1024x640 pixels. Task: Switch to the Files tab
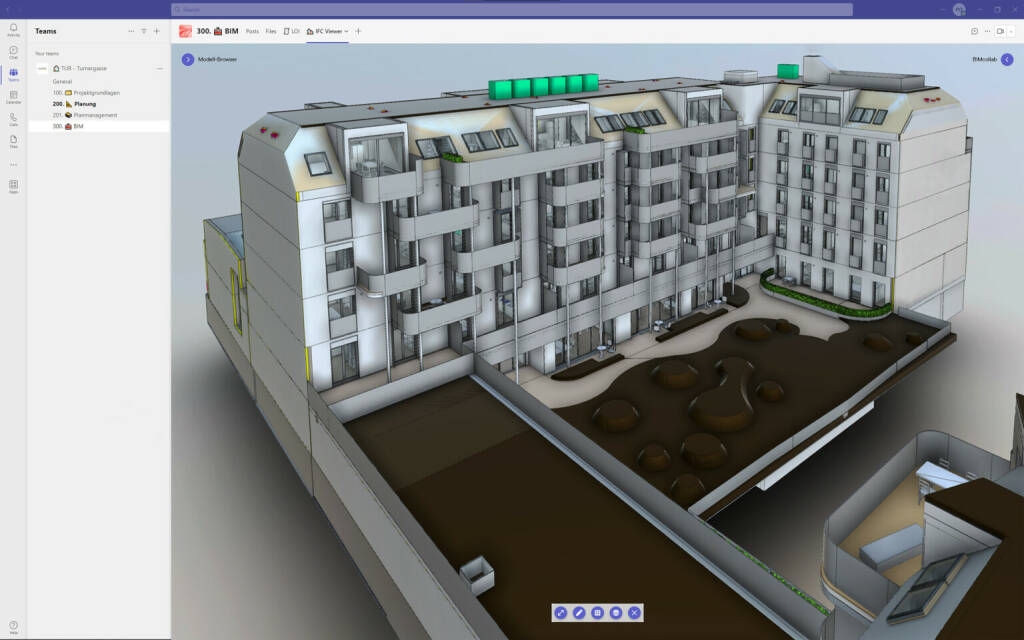click(271, 31)
